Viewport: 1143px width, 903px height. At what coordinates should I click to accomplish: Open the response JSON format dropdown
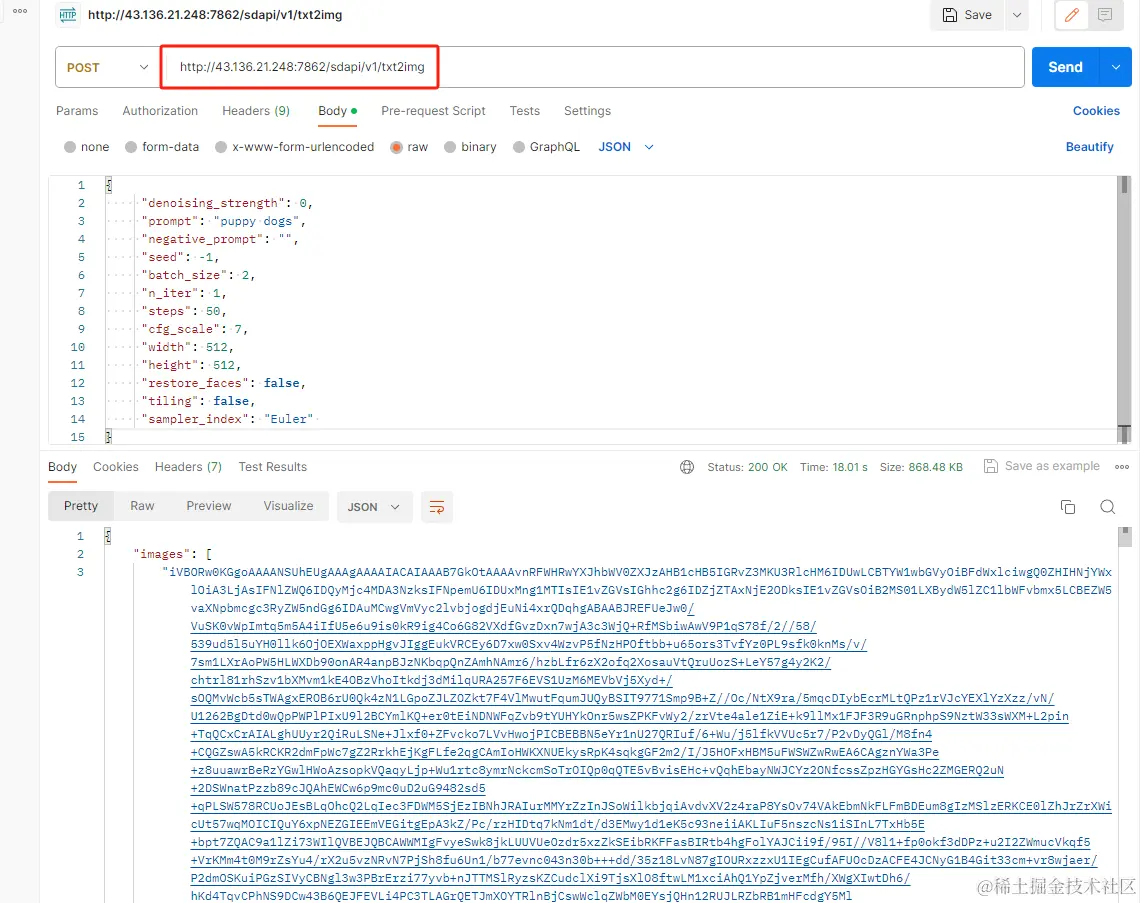point(374,507)
